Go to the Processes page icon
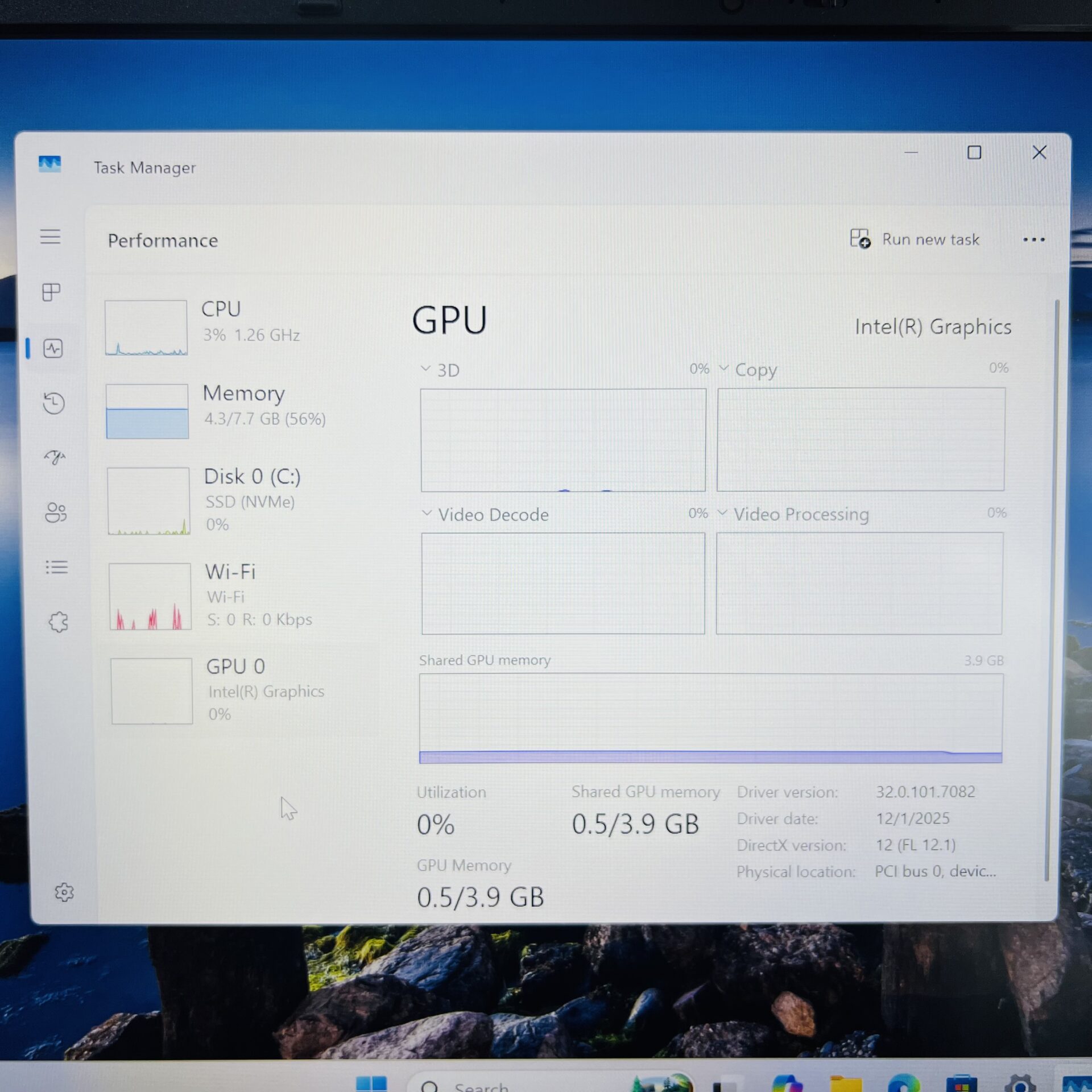 51,292
